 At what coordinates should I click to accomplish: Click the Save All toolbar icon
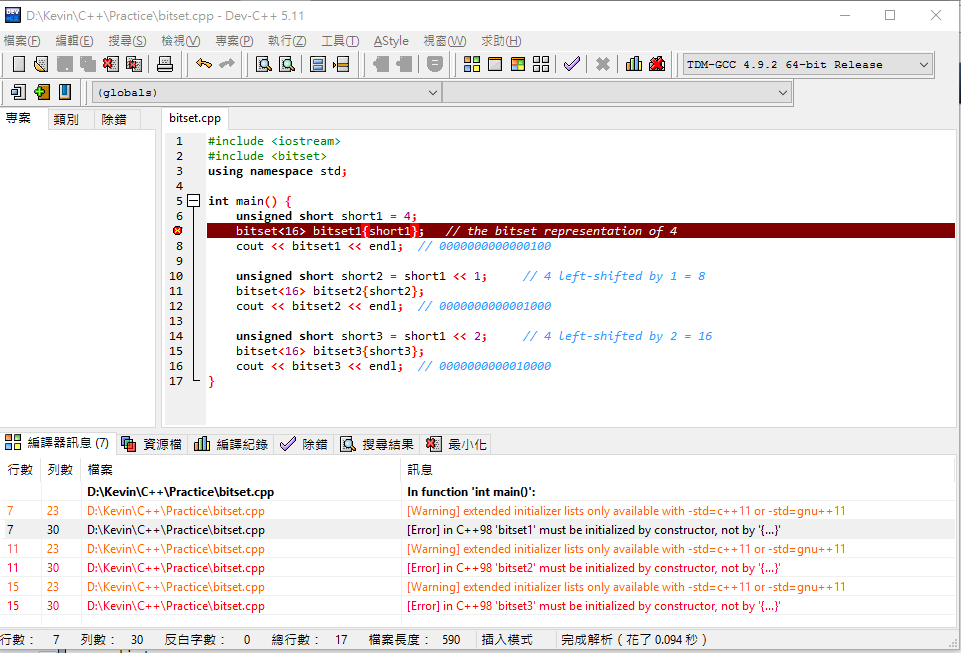[x=88, y=64]
